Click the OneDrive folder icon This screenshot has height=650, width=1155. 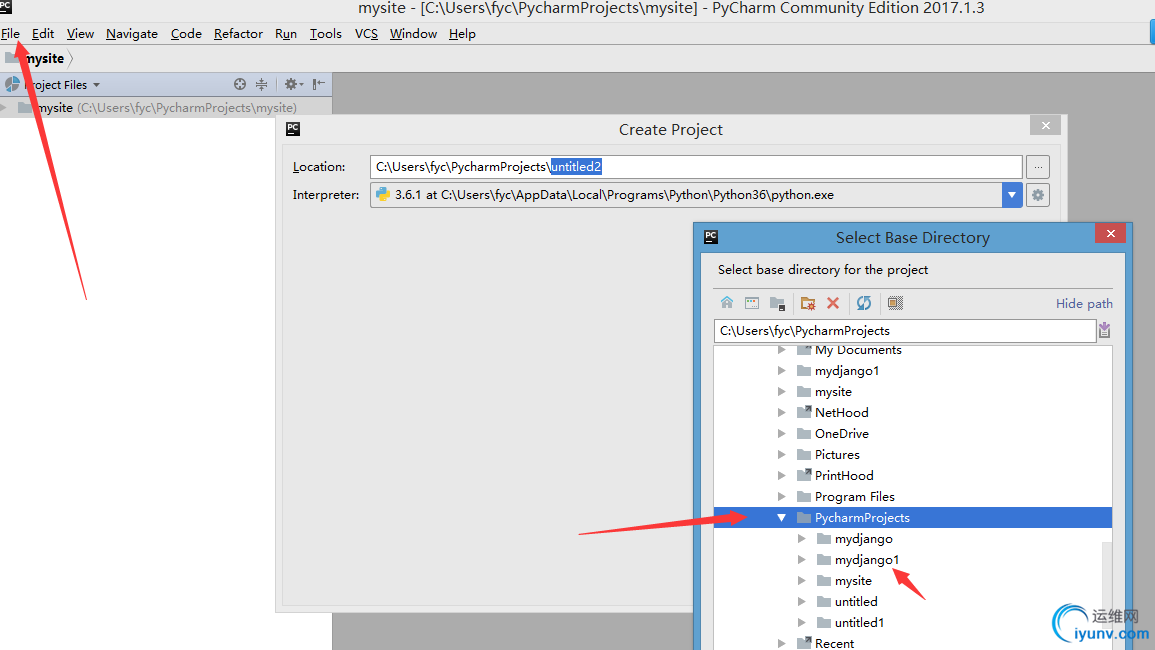(x=804, y=433)
